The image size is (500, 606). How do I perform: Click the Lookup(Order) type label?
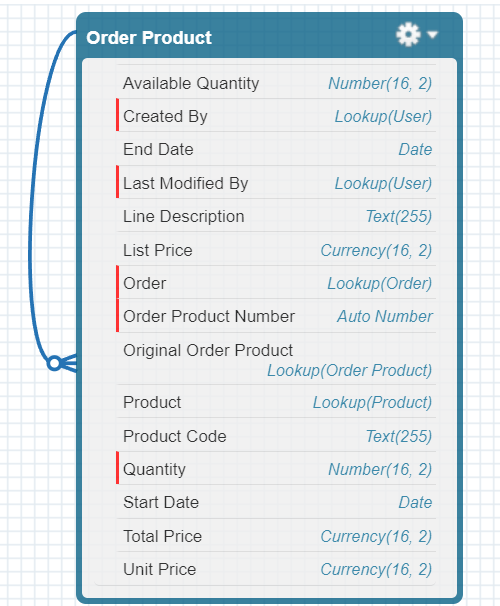379,283
